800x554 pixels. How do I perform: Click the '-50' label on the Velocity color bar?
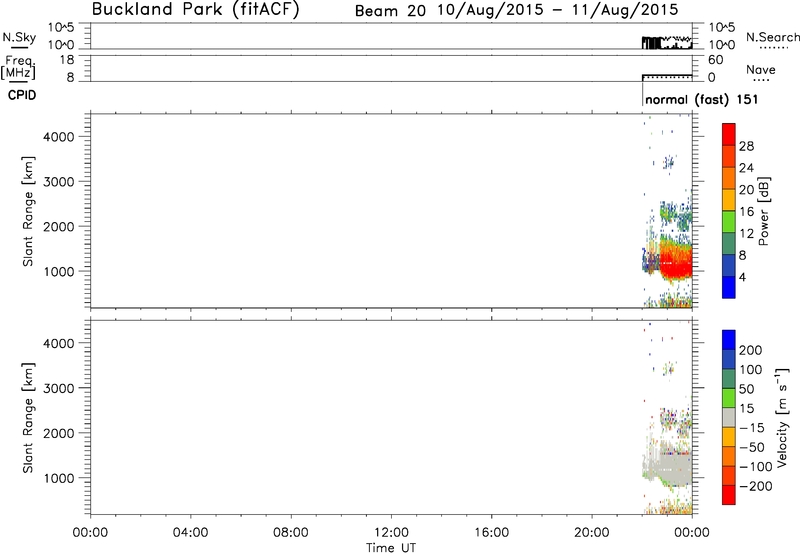click(x=752, y=447)
